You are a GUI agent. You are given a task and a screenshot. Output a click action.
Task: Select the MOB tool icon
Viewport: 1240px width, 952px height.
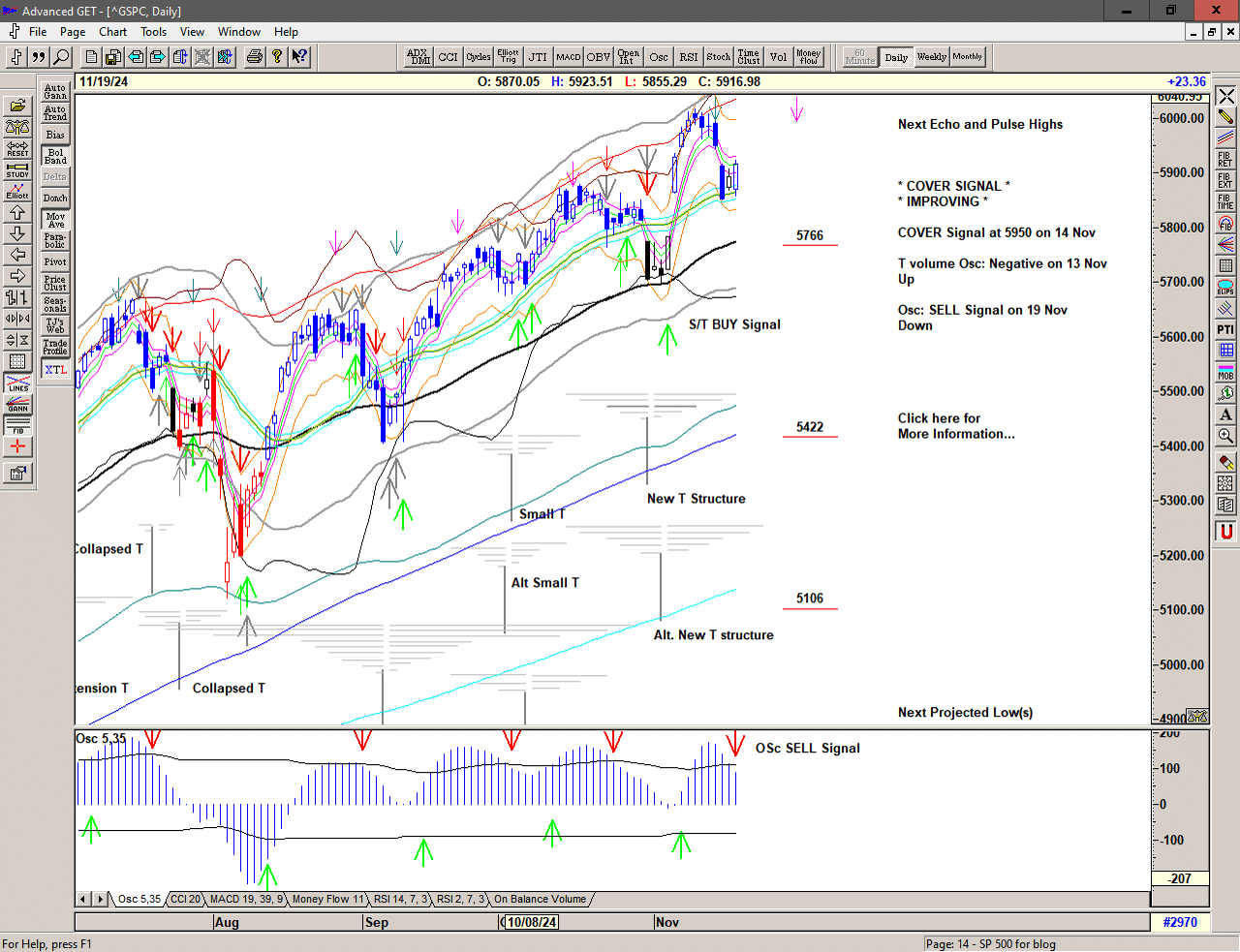(1225, 372)
